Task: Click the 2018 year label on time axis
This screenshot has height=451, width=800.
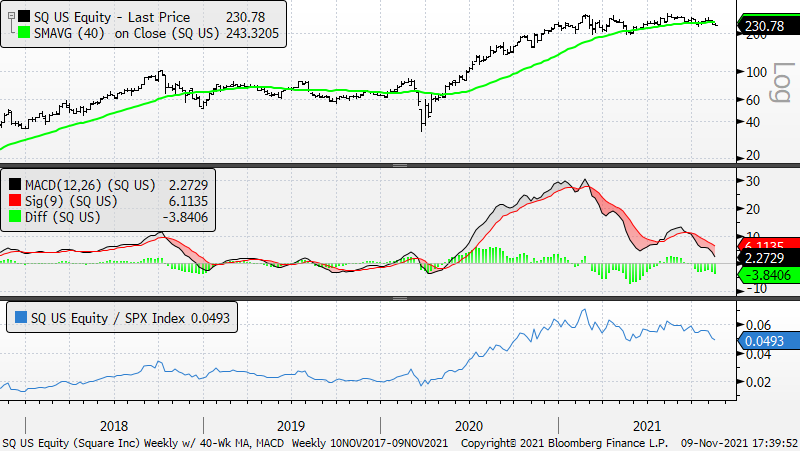Action: [x=114, y=426]
